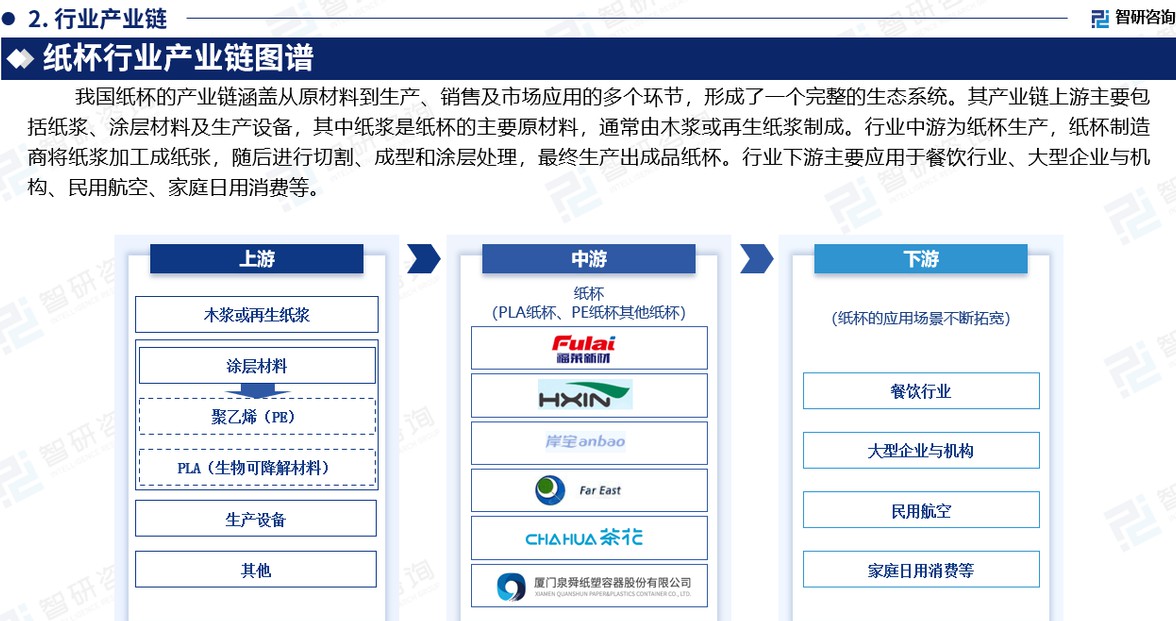Click the PLA（生物可降解材料）box
The height and width of the screenshot is (621, 1176).
[256, 467]
